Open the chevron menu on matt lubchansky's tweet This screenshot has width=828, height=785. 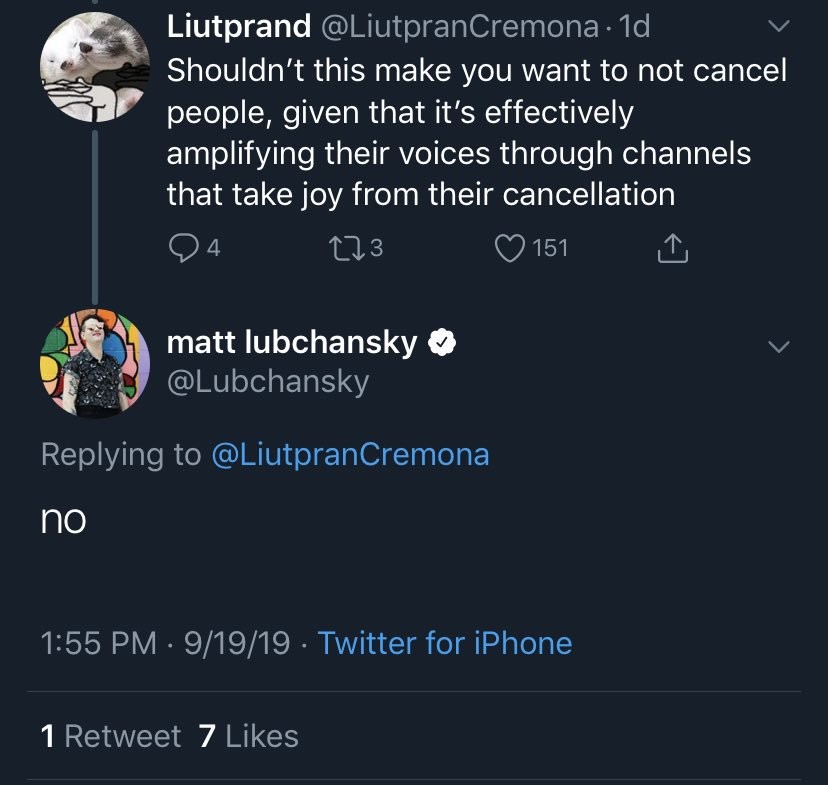pos(777,346)
